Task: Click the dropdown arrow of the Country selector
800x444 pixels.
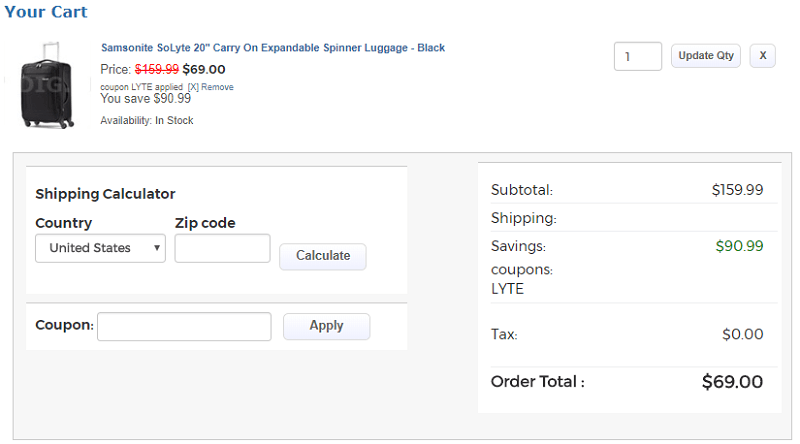Action: pyautogui.click(x=157, y=248)
